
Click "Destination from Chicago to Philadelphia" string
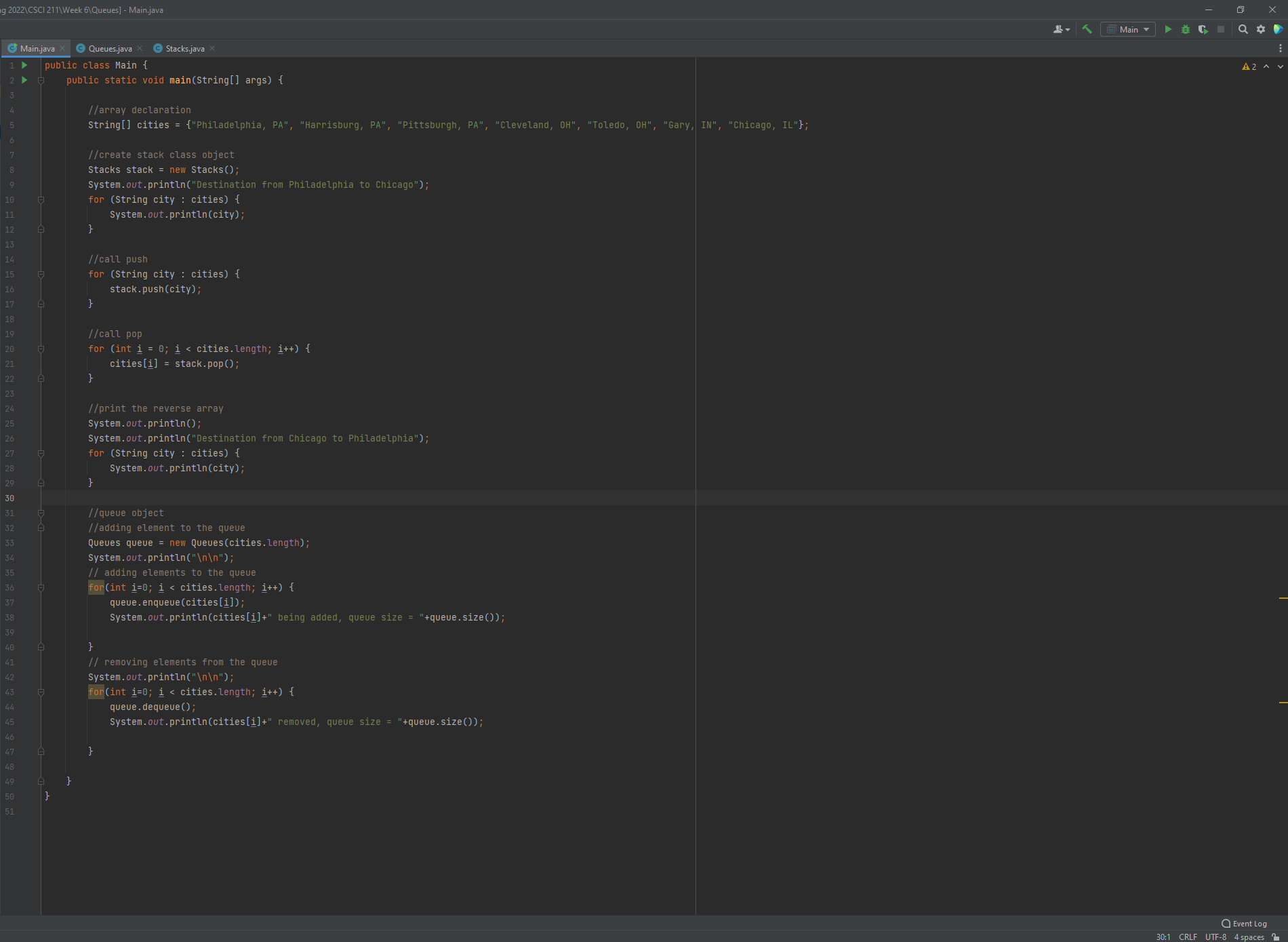click(x=305, y=438)
